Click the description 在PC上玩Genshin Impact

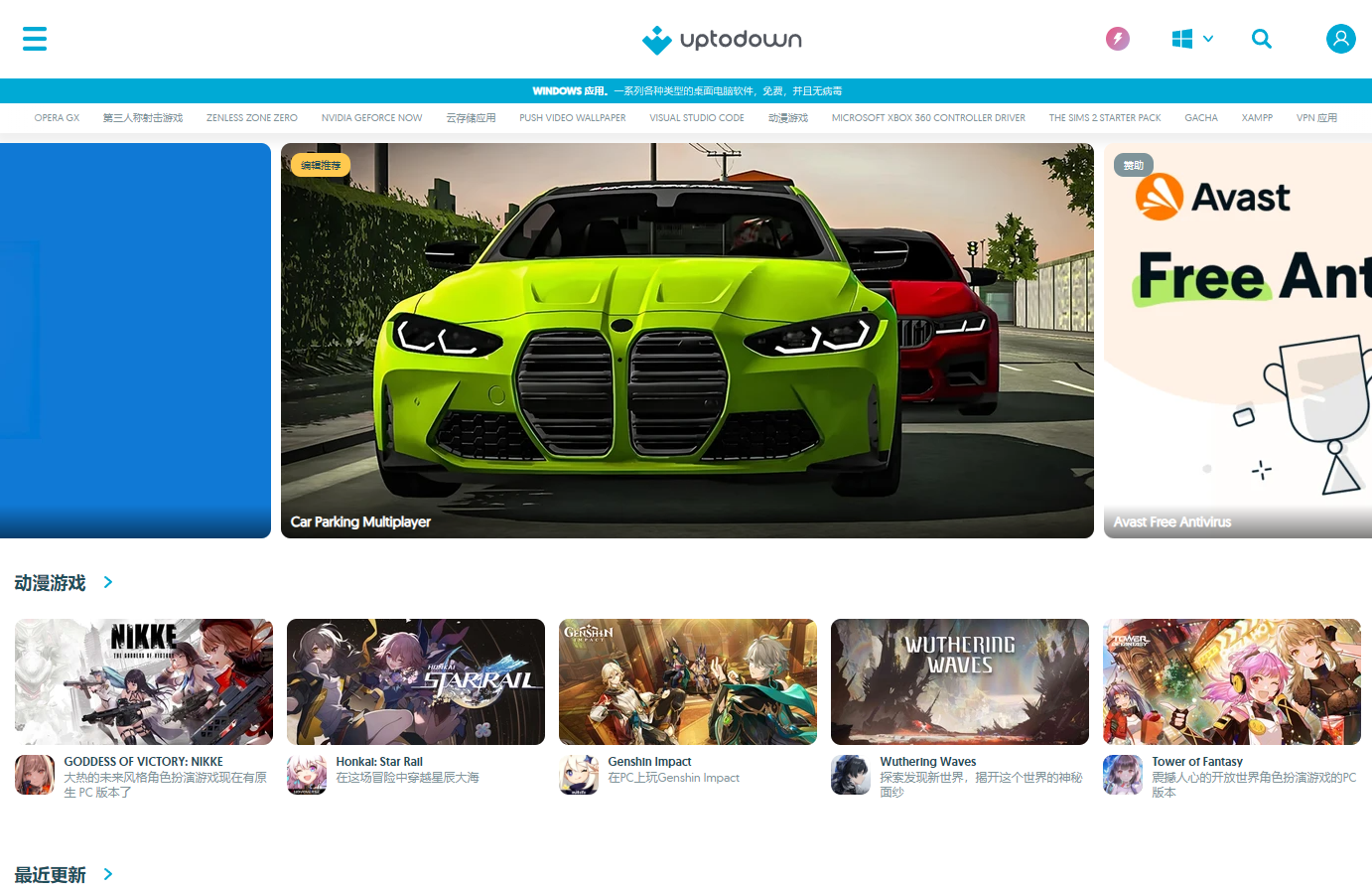click(x=674, y=778)
